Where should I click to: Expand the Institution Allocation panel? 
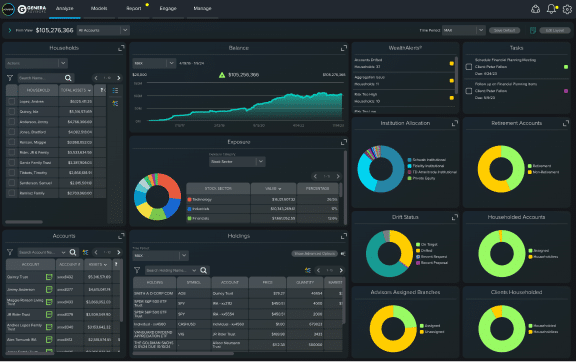click(454, 123)
